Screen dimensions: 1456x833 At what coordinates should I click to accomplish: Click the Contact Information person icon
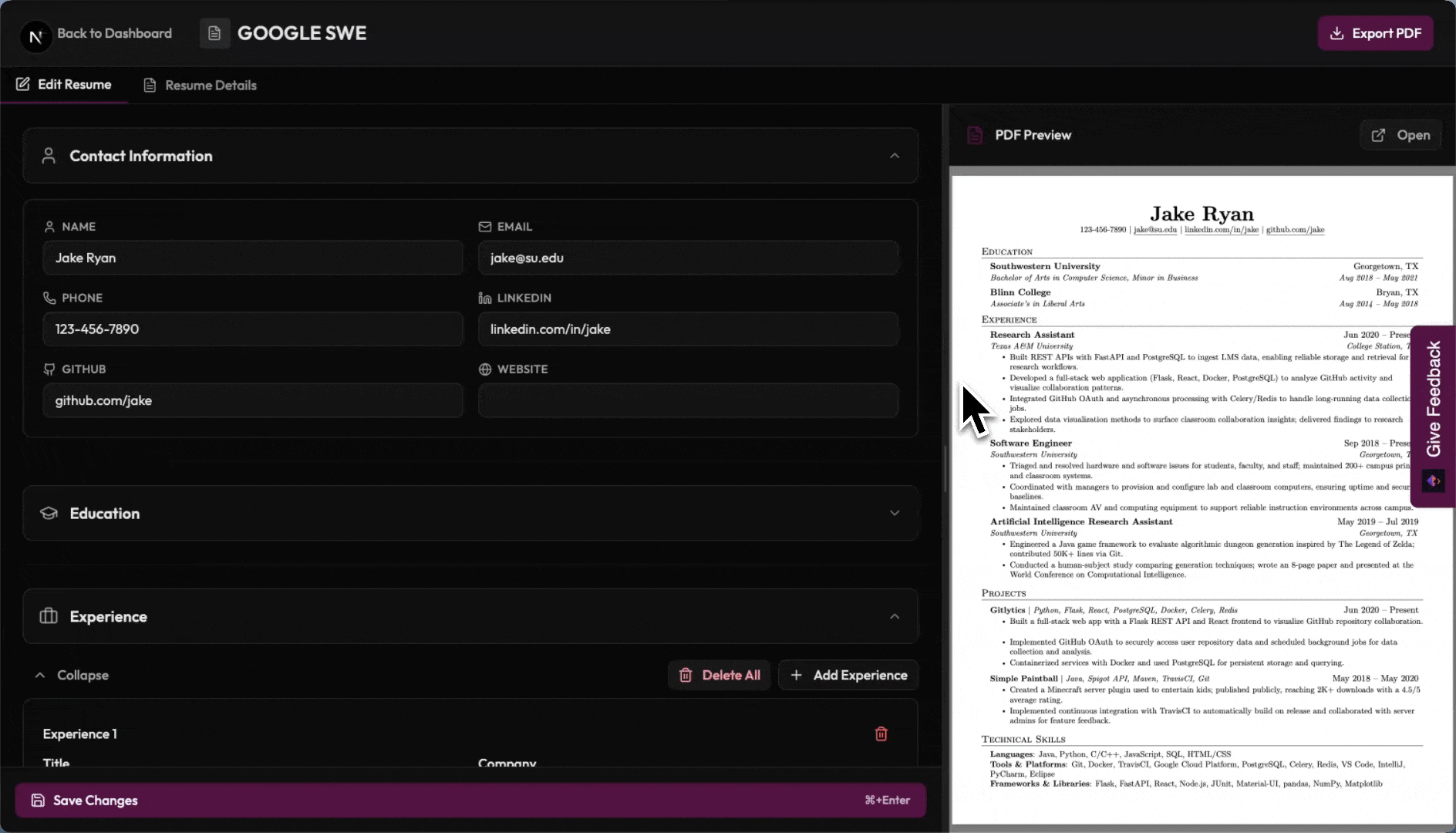tap(49, 156)
